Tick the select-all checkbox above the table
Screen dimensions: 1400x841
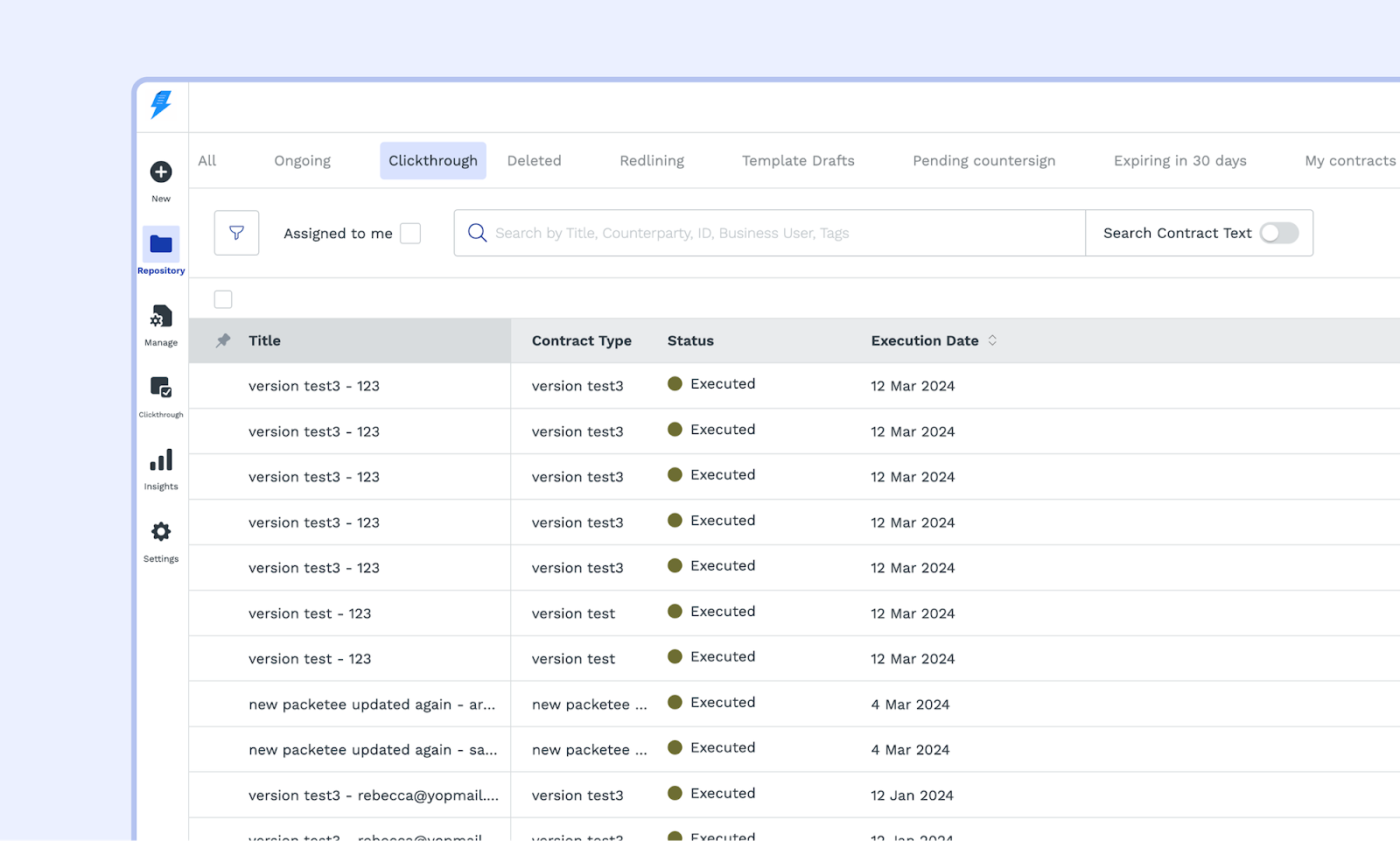click(x=223, y=299)
